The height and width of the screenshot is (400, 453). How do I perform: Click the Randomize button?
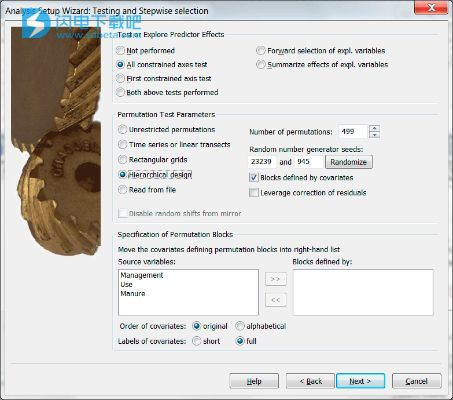coord(349,162)
